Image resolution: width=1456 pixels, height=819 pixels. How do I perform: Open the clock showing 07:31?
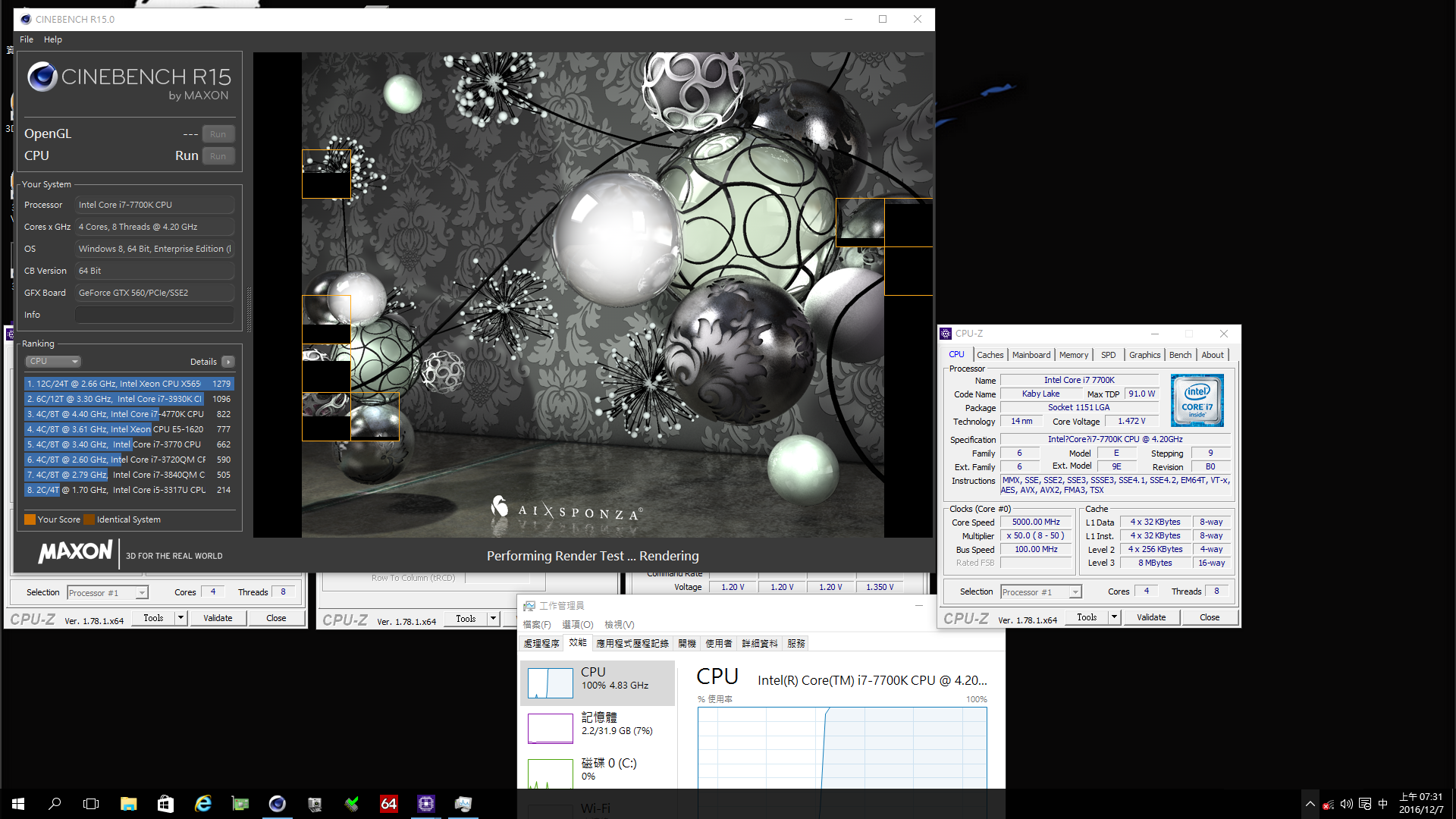(1421, 804)
